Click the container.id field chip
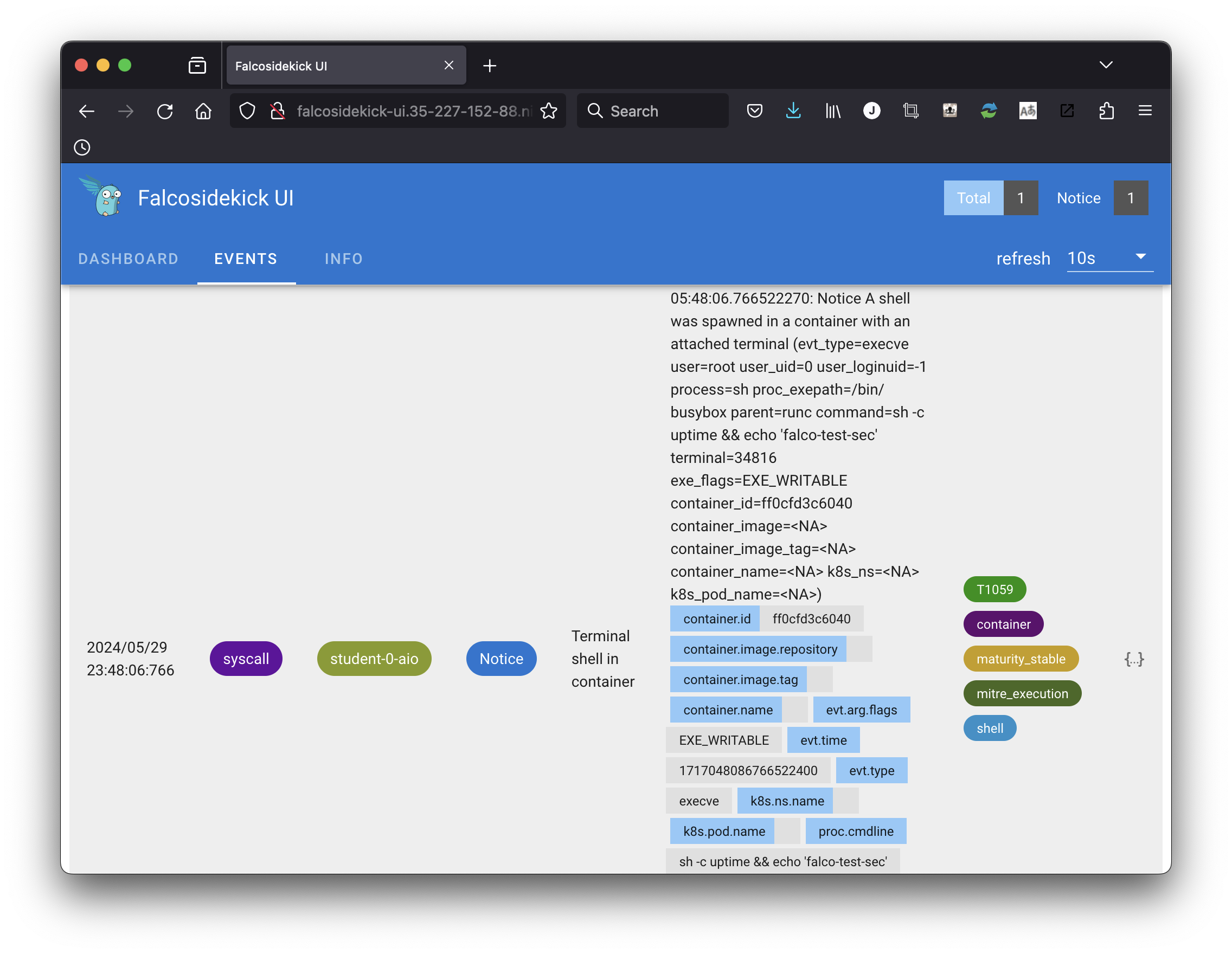 tap(715, 618)
